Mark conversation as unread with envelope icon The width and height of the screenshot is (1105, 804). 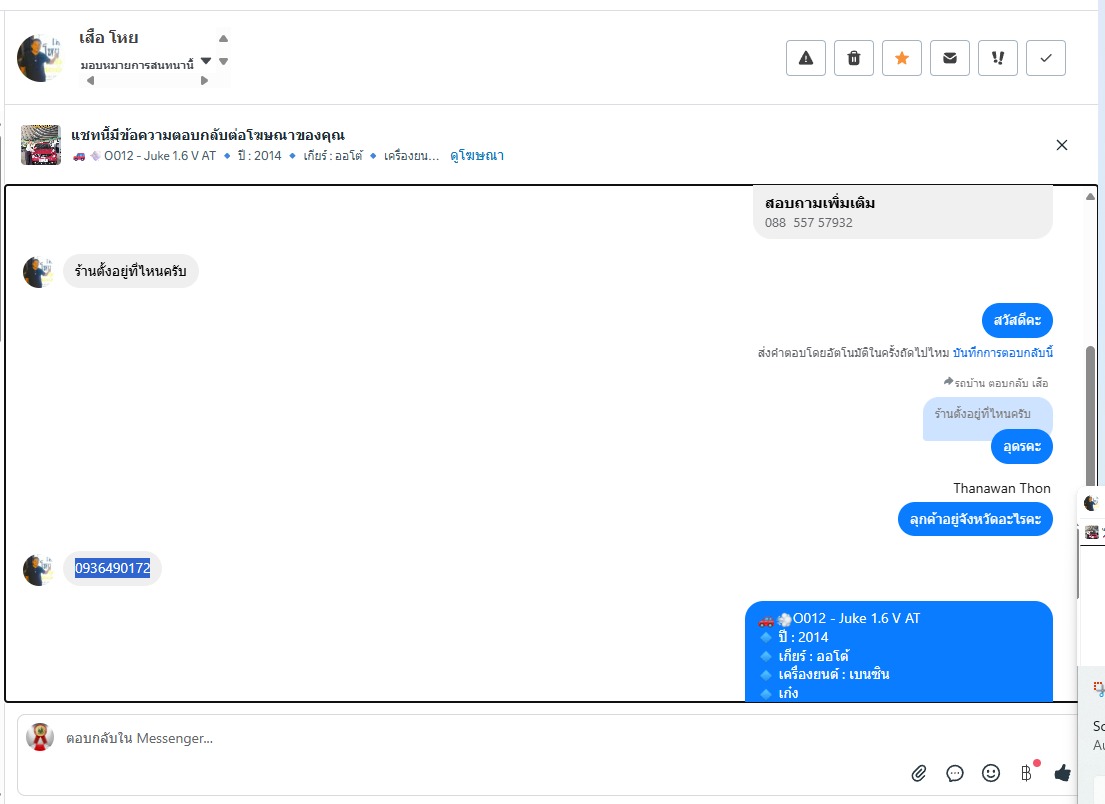949,58
